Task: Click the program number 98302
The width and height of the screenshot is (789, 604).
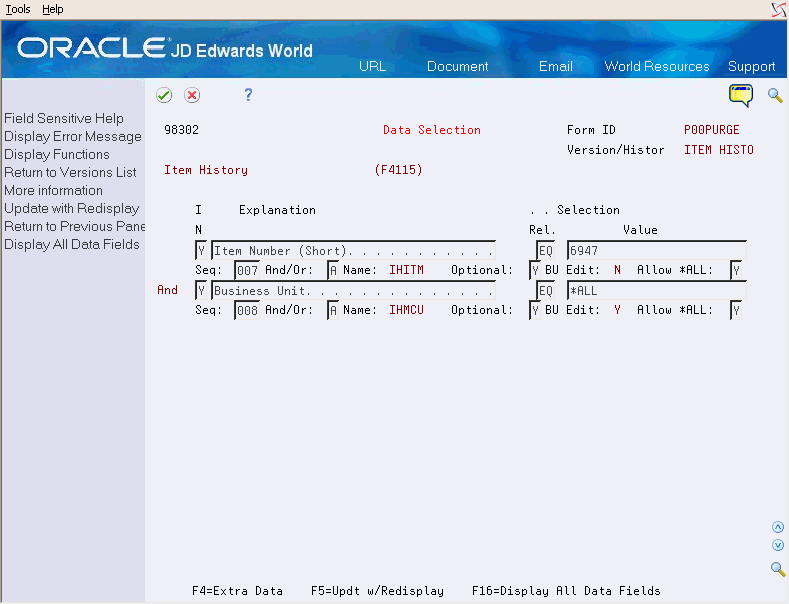Action: 181,130
